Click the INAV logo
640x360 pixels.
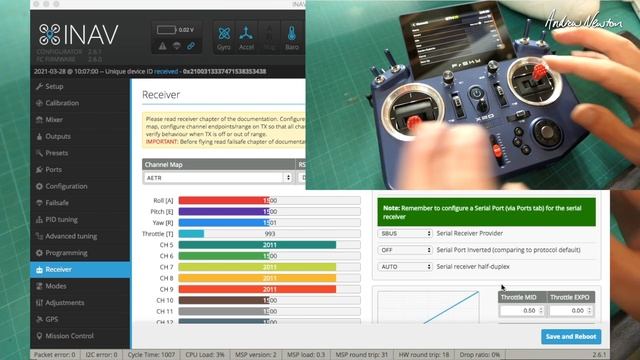click(x=78, y=34)
